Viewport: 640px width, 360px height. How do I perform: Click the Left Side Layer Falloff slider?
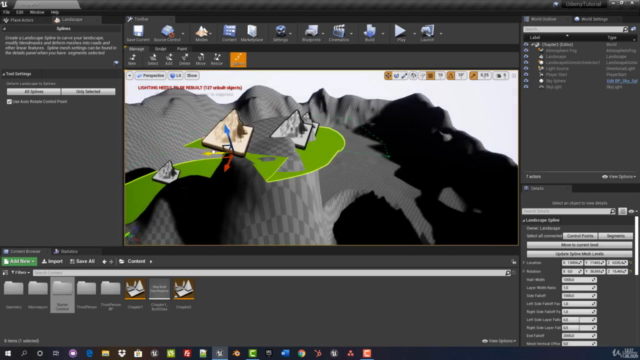(579, 320)
